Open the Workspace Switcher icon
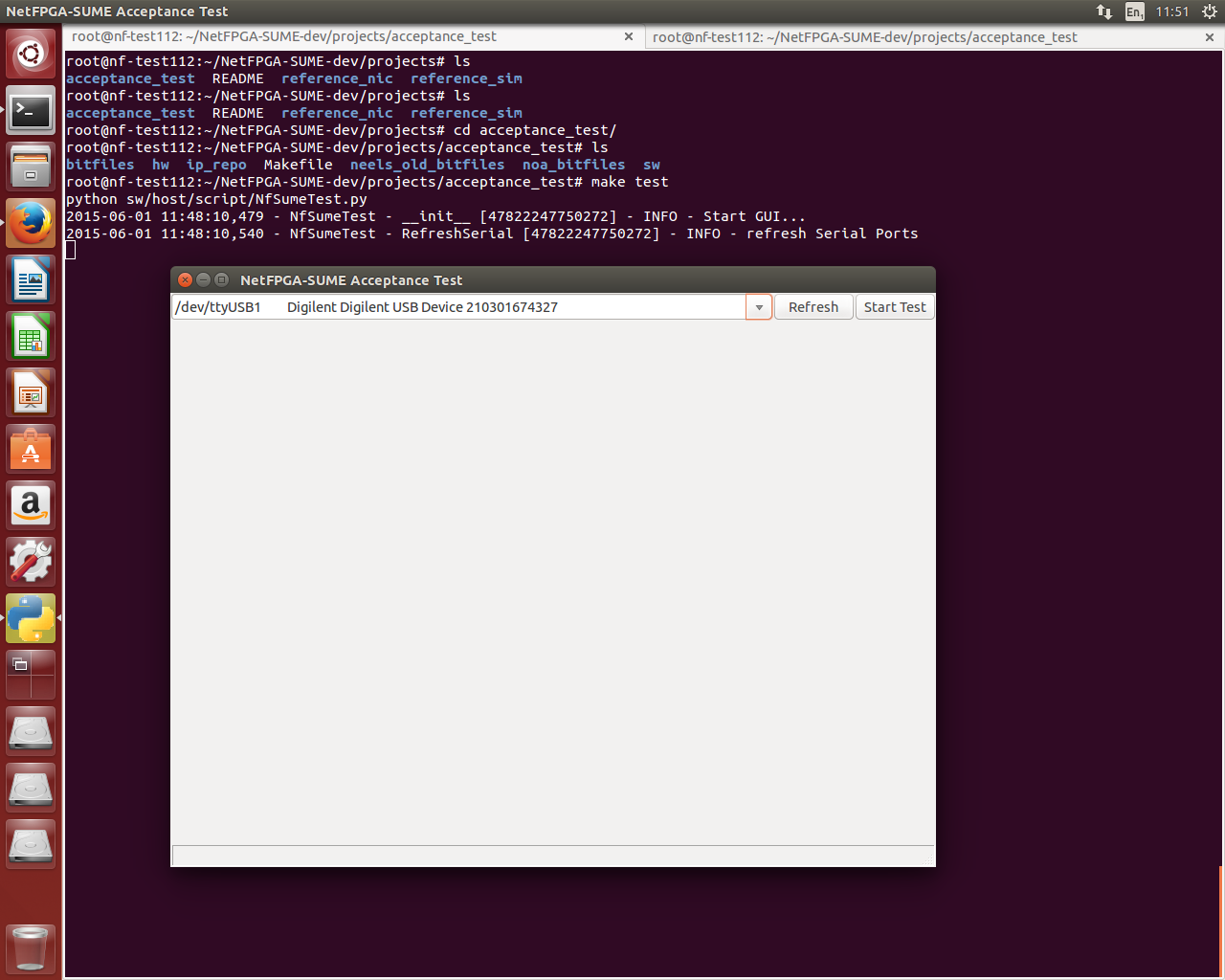1225x980 pixels. [31, 675]
